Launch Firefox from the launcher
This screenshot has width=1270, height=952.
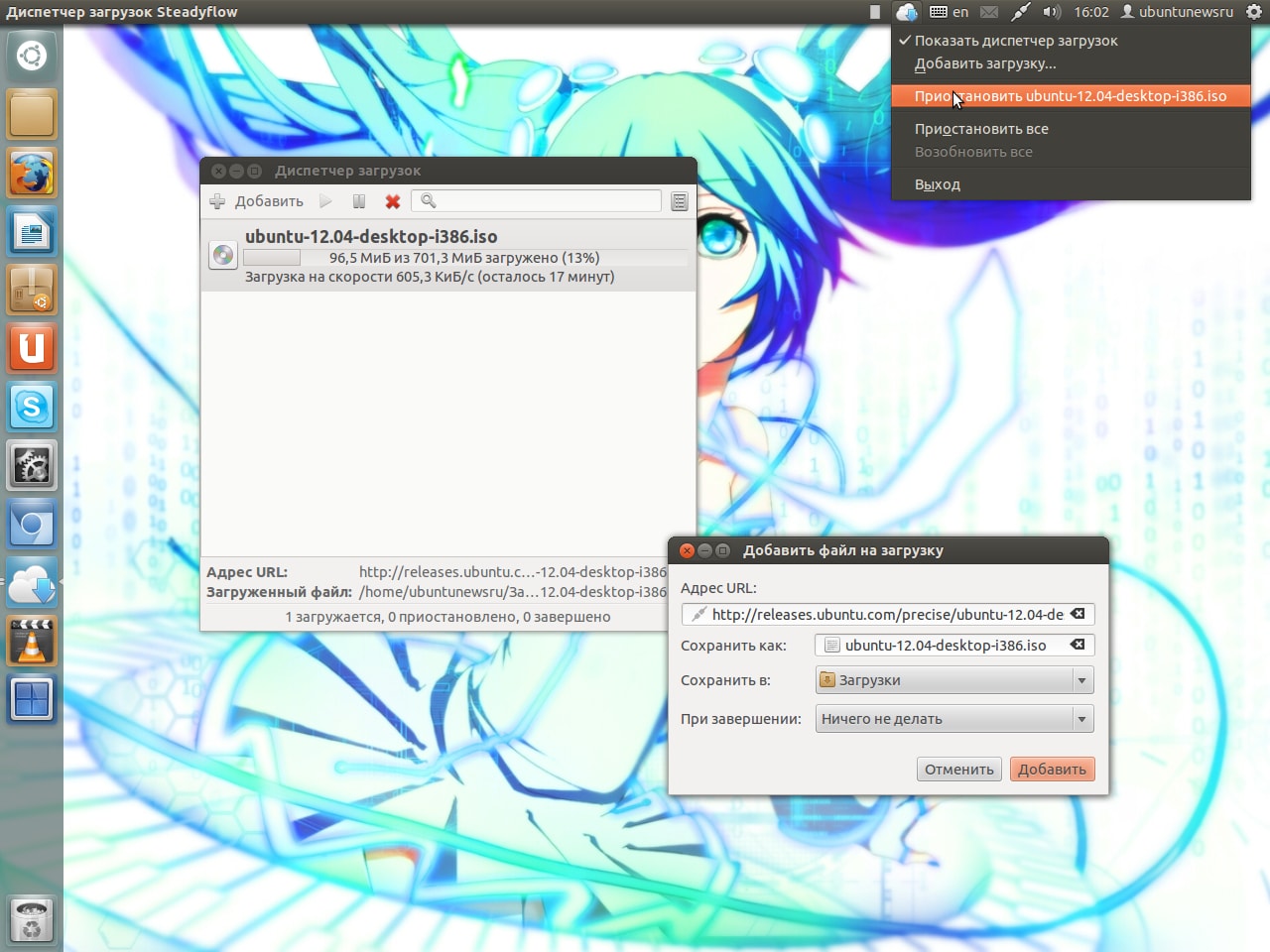(x=32, y=174)
